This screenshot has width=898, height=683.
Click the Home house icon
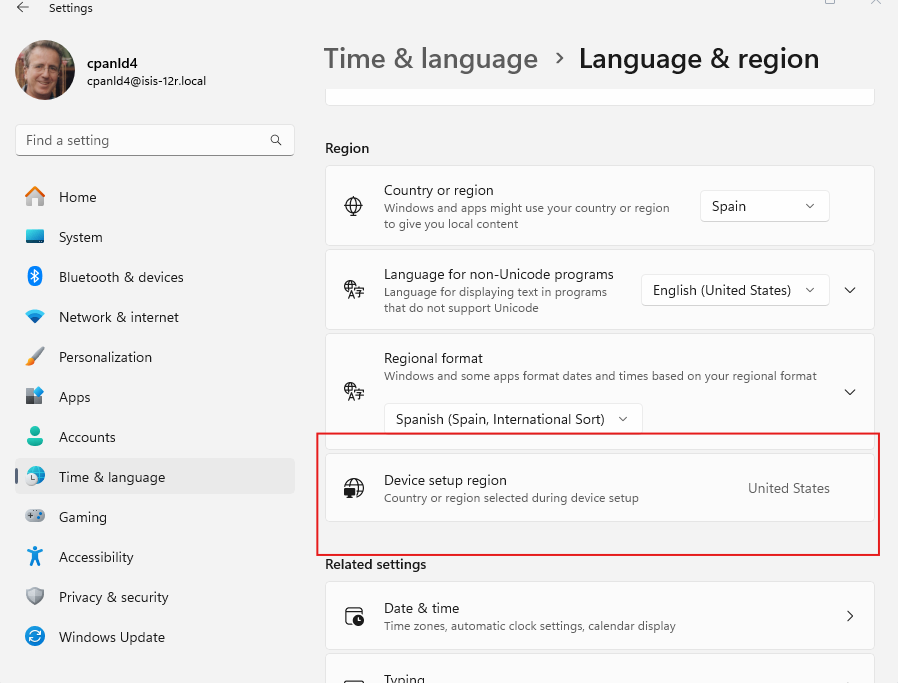(35, 196)
